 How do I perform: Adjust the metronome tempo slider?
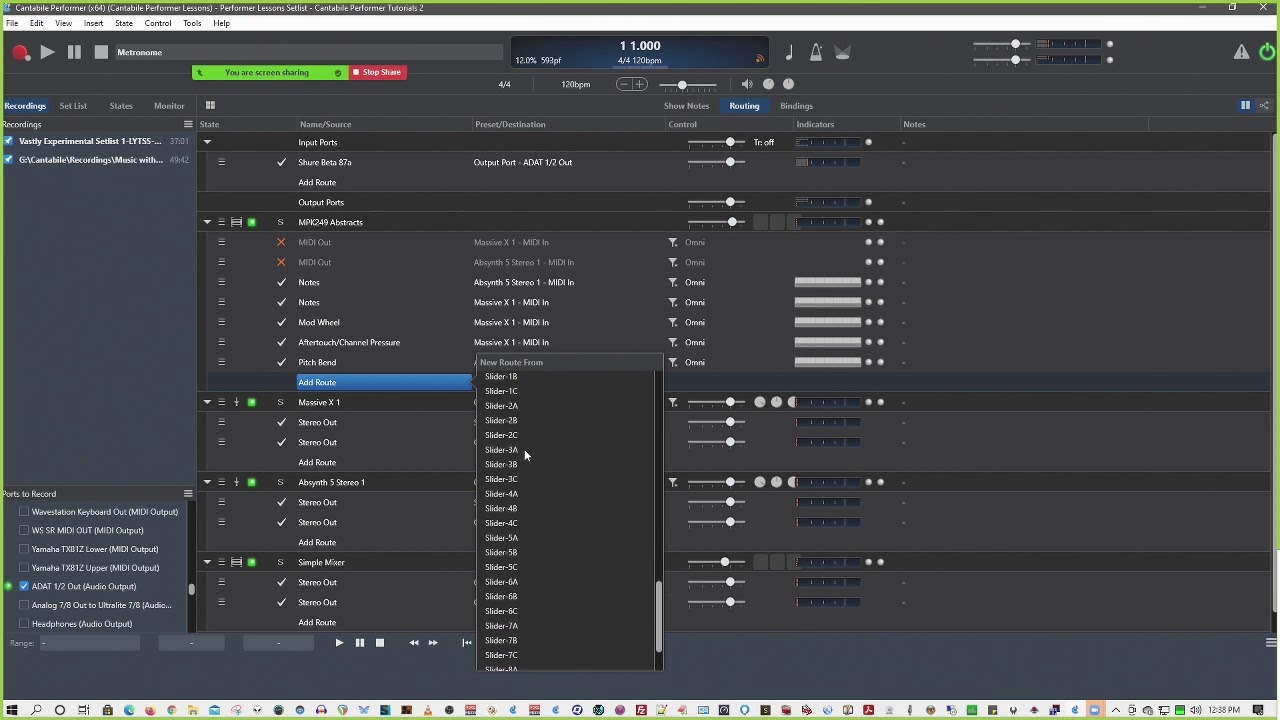tap(682, 84)
